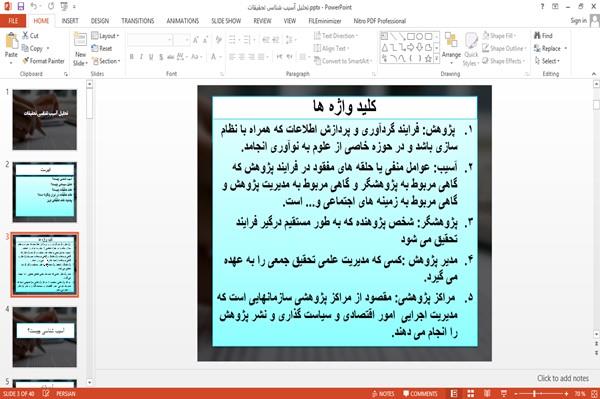Select slide 1 thumbnail
The width and height of the screenshot is (600, 399).
click(x=44, y=119)
